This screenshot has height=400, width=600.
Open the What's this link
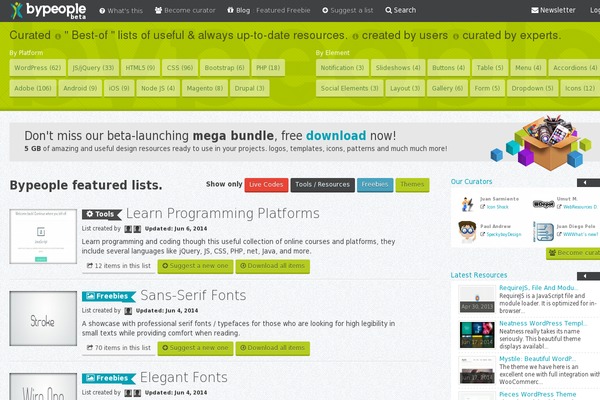pos(121,10)
